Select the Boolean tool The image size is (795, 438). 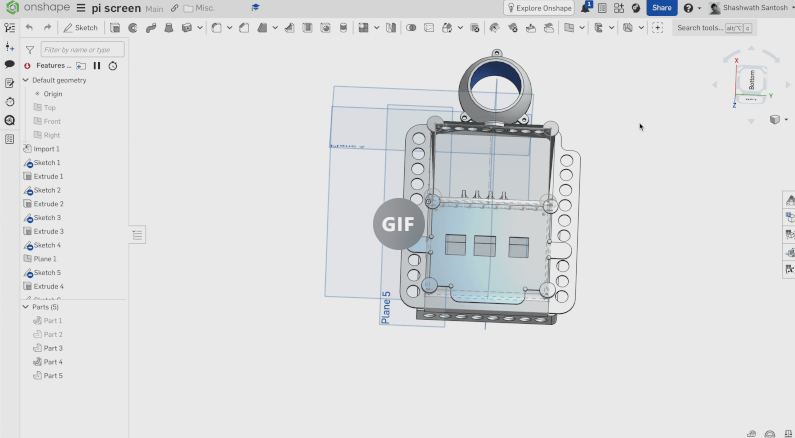point(411,28)
